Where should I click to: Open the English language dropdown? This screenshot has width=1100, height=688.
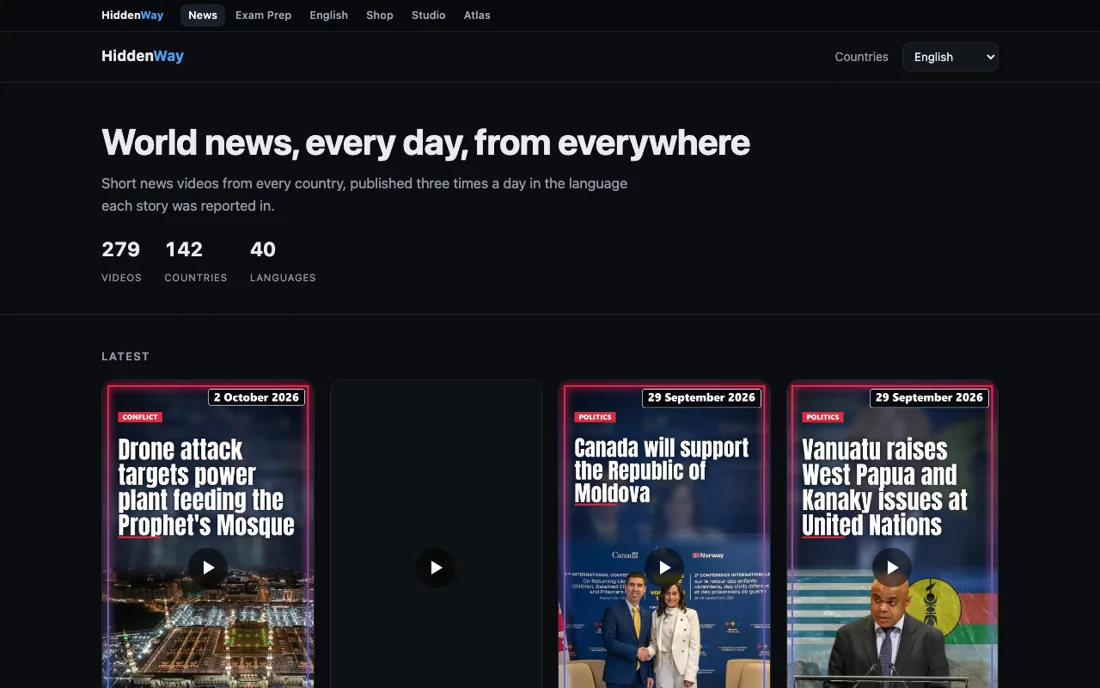click(x=950, y=57)
